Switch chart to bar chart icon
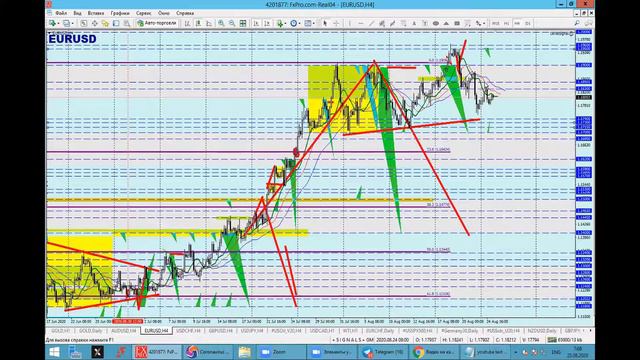Image resolution: width=640 pixels, height=360 pixels. 188,23
